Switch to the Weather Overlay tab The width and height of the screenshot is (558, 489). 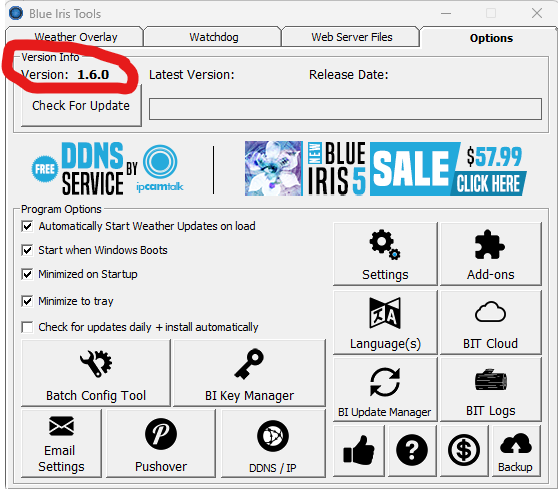click(75, 37)
